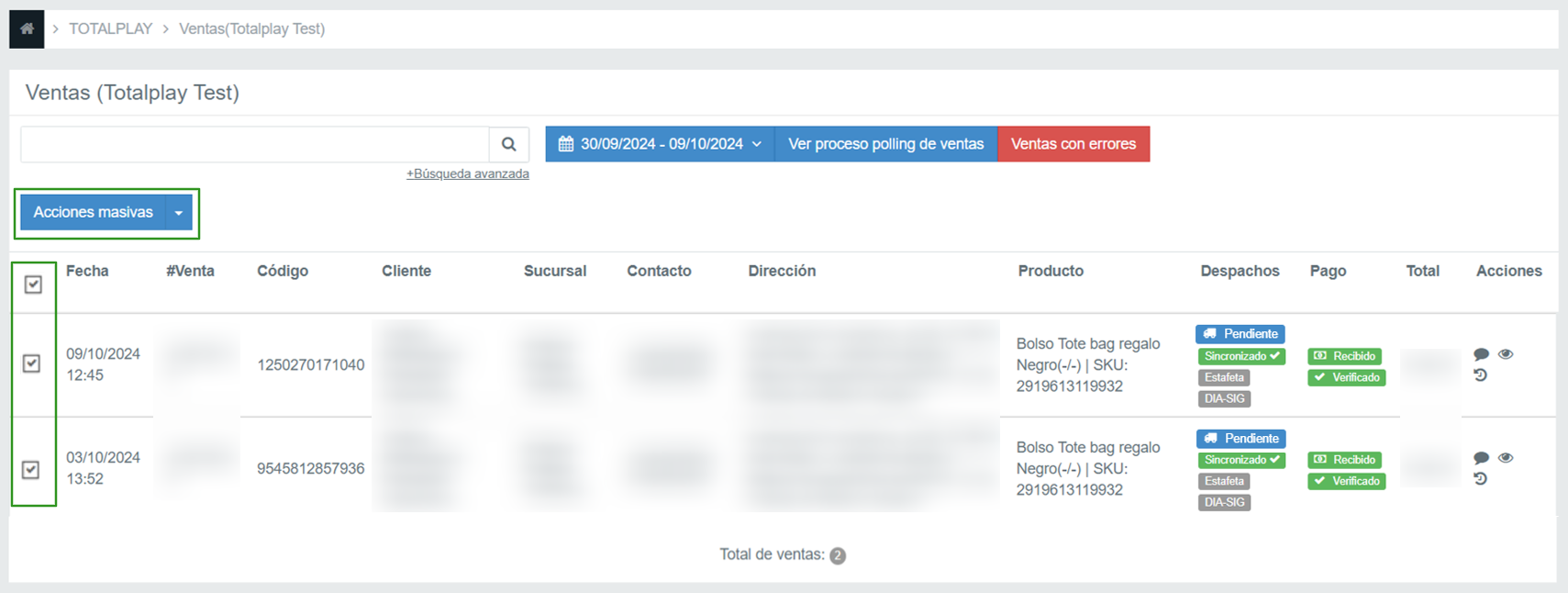Image resolution: width=1568 pixels, height=593 pixels.
Task: Click date cell 03/10/2024 13:52
Action: coord(103,468)
